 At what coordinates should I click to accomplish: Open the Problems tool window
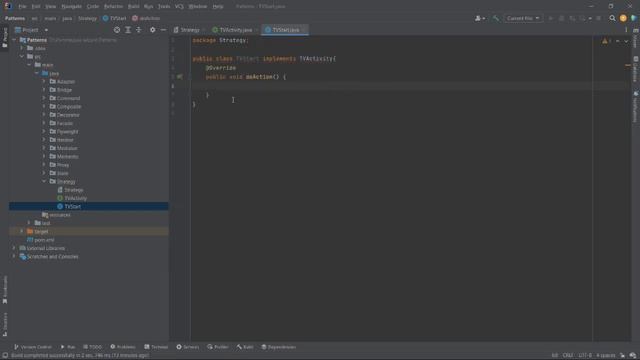pyautogui.click(x=123, y=347)
